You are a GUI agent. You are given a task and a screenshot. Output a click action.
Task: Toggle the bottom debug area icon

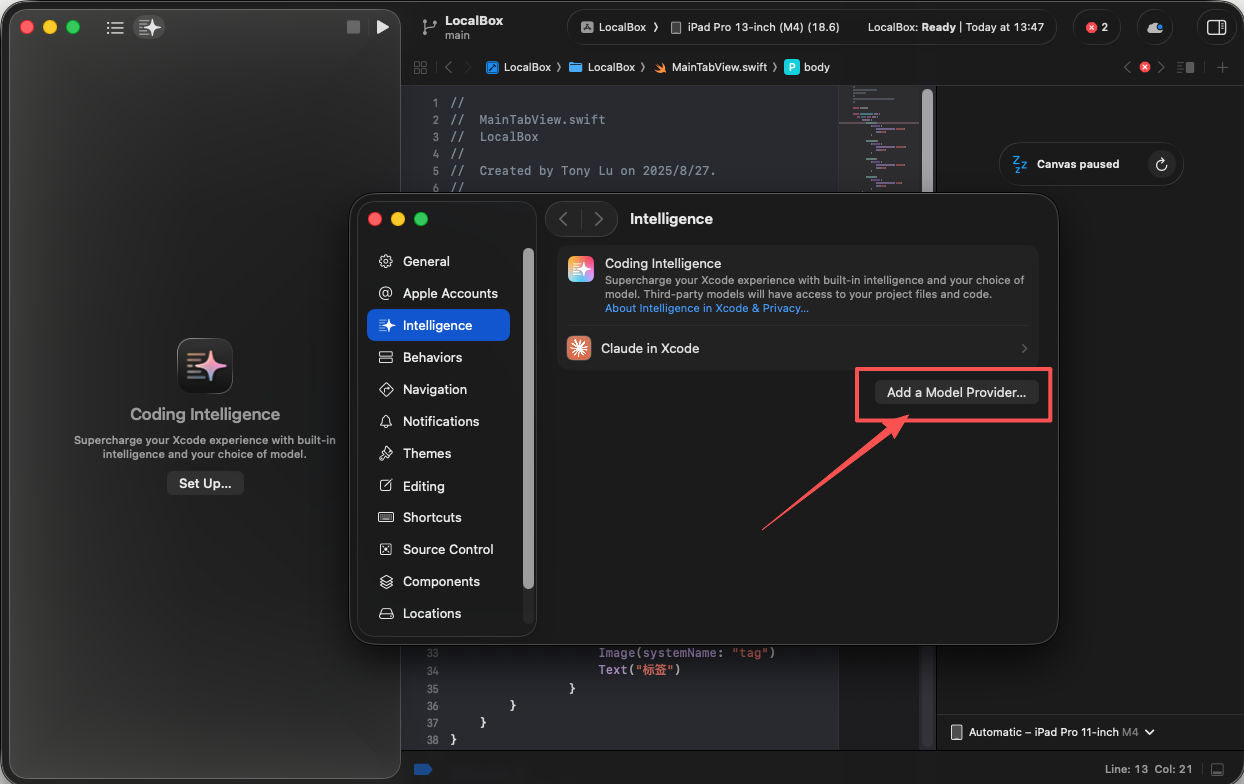click(1216, 769)
